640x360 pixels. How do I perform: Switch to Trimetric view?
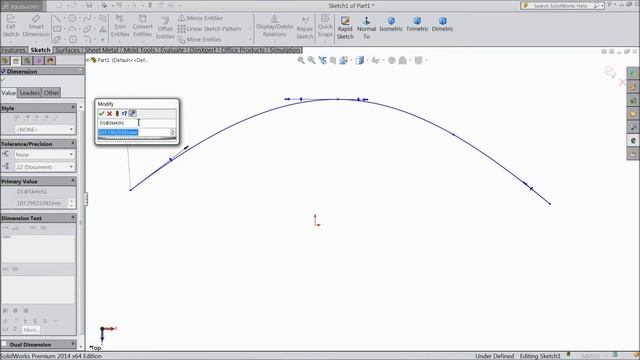coord(417,24)
